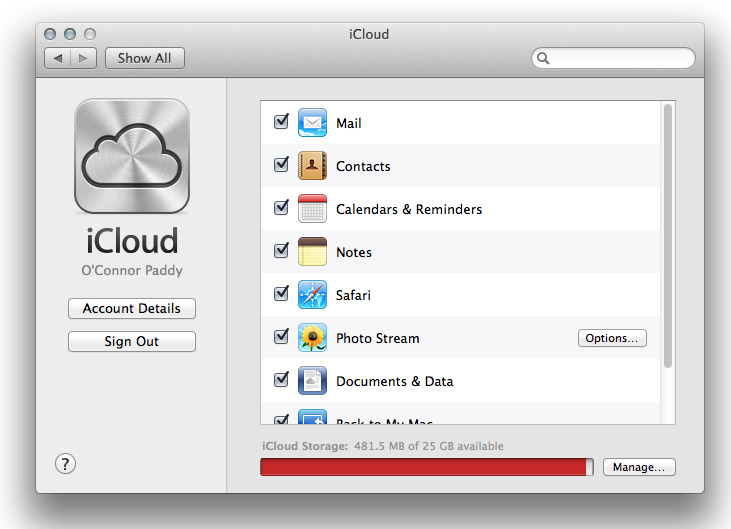Open help with the question mark button

tap(65, 464)
